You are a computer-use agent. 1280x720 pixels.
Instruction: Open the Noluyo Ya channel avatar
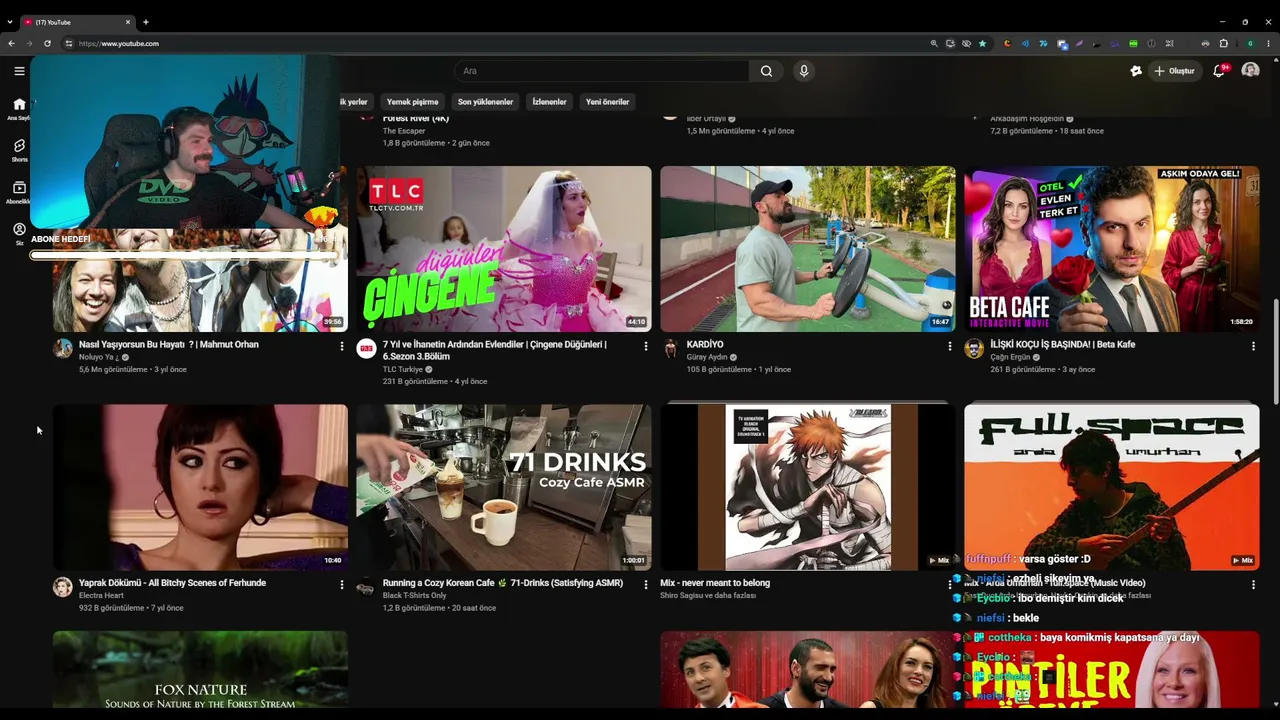pyautogui.click(x=63, y=348)
